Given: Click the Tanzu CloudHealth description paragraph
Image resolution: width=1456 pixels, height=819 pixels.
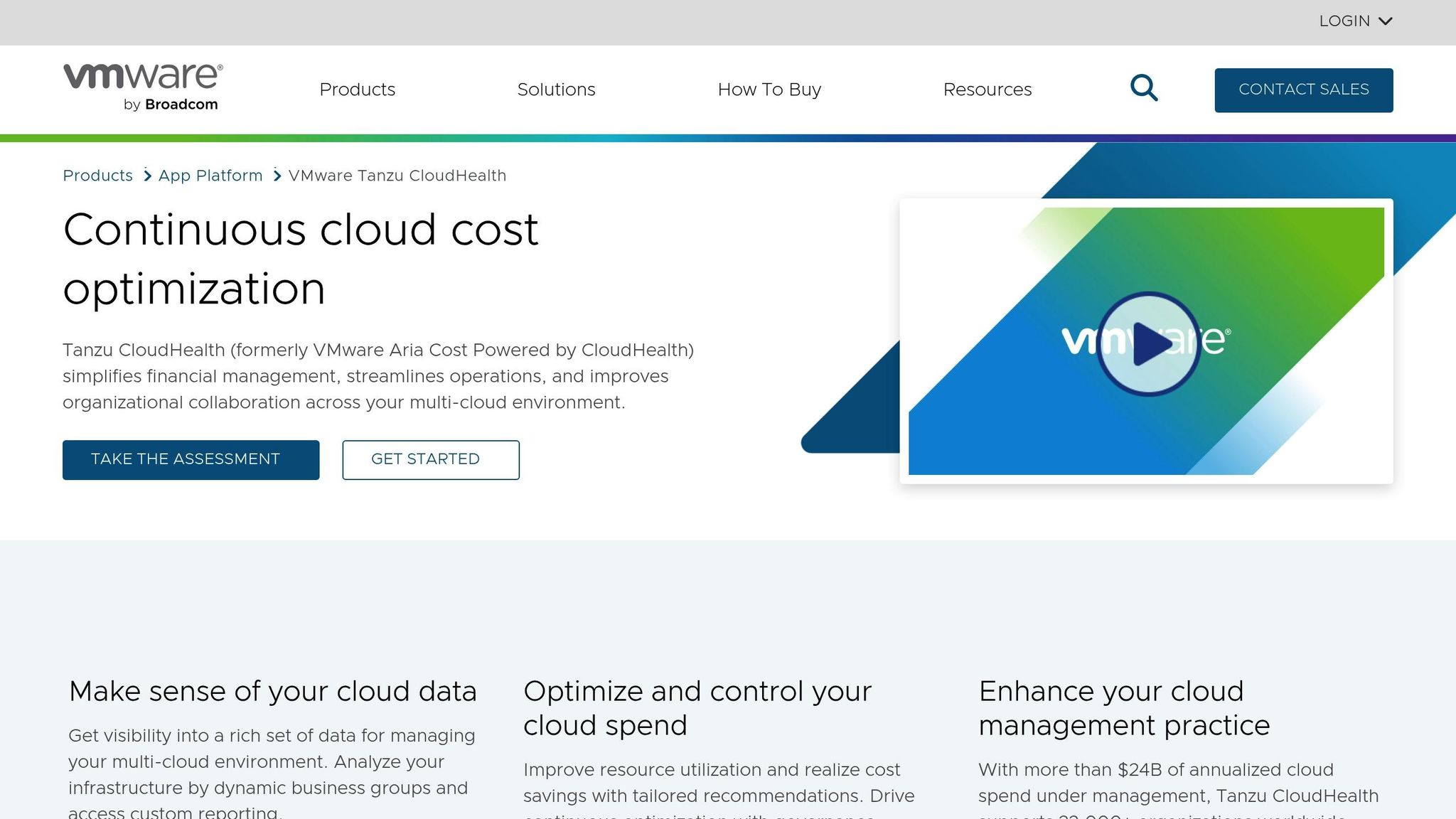Looking at the screenshot, I should pos(378,376).
